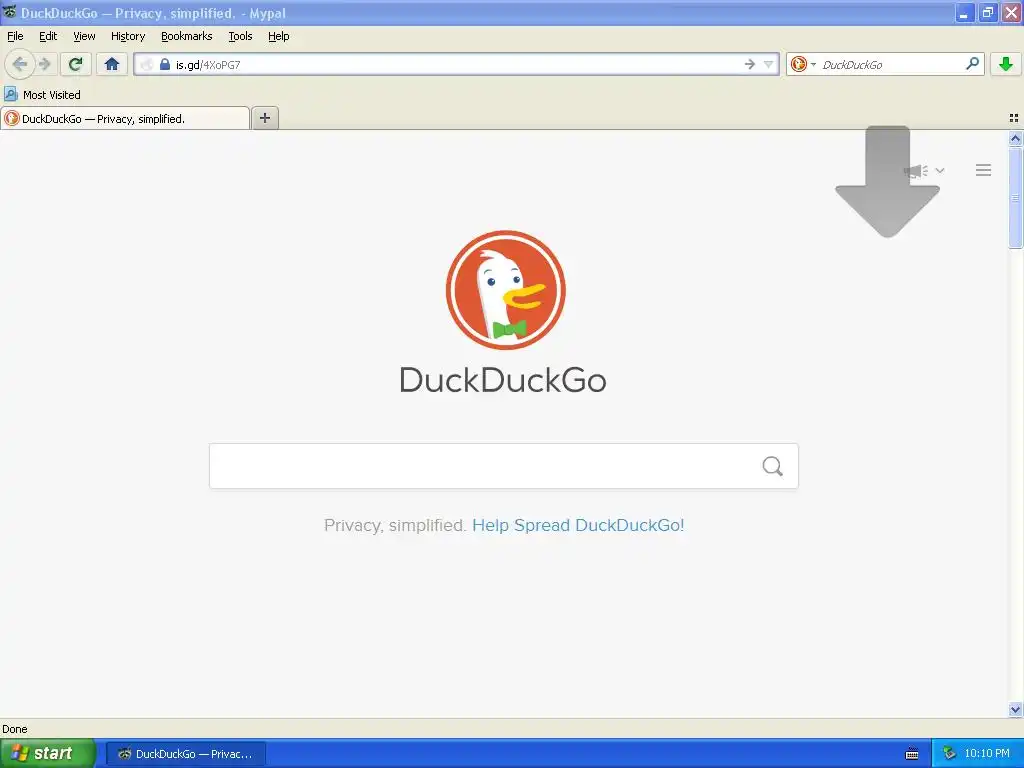Select DuckDuckGo taskbar window button
The width and height of the screenshot is (1024, 768).
click(186, 754)
